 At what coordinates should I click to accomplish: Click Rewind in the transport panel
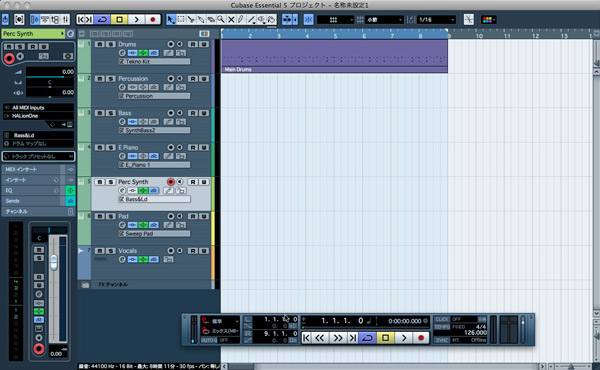tap(320, 338)
